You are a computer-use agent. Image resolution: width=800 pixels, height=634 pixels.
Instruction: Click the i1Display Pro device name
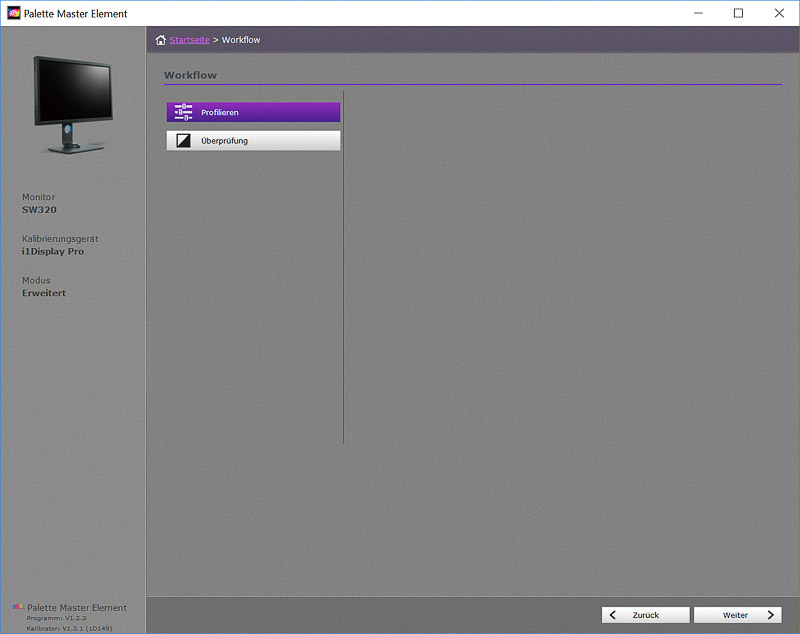pos(53,251)
